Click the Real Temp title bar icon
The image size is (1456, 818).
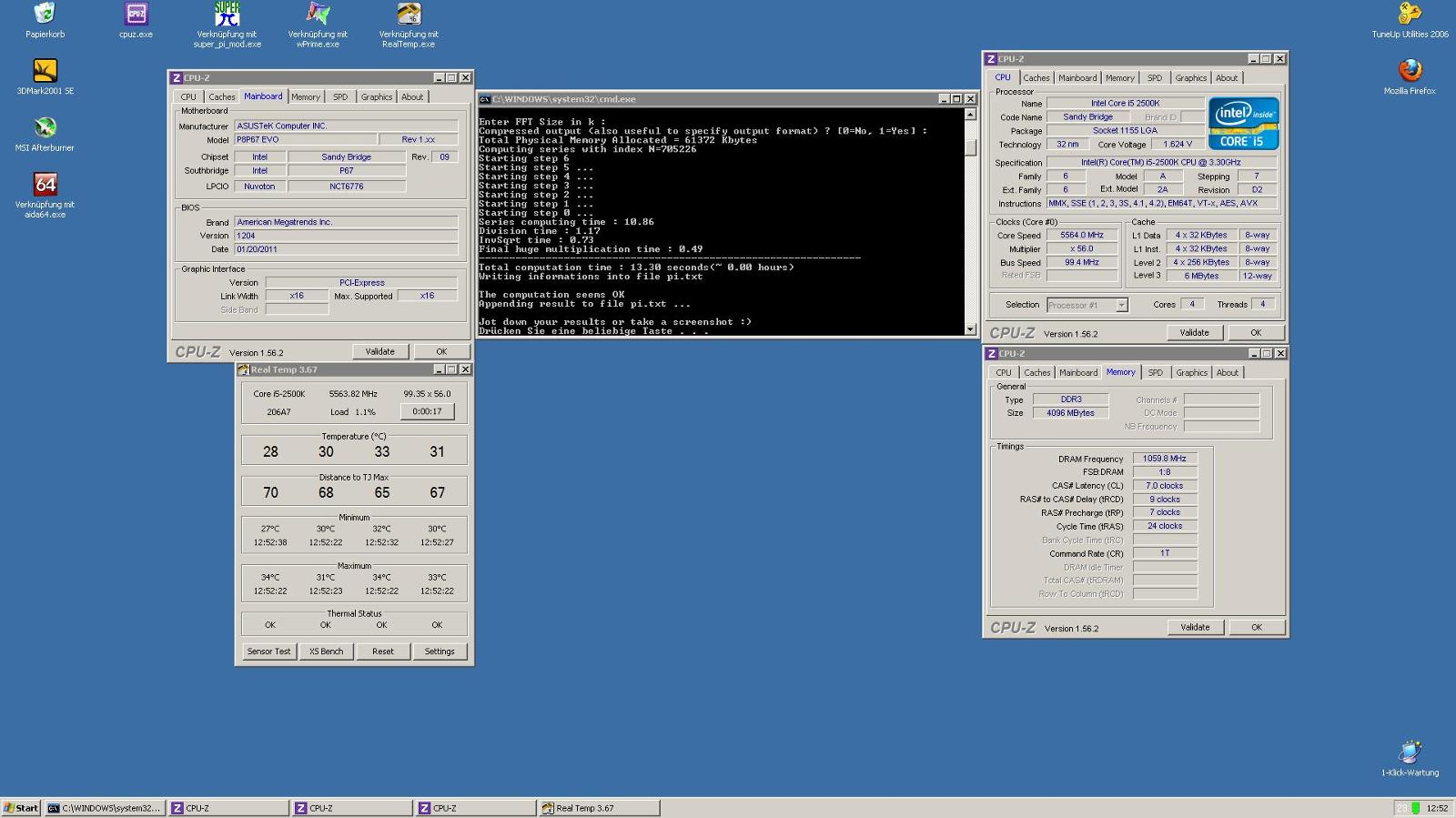[243, 369]
